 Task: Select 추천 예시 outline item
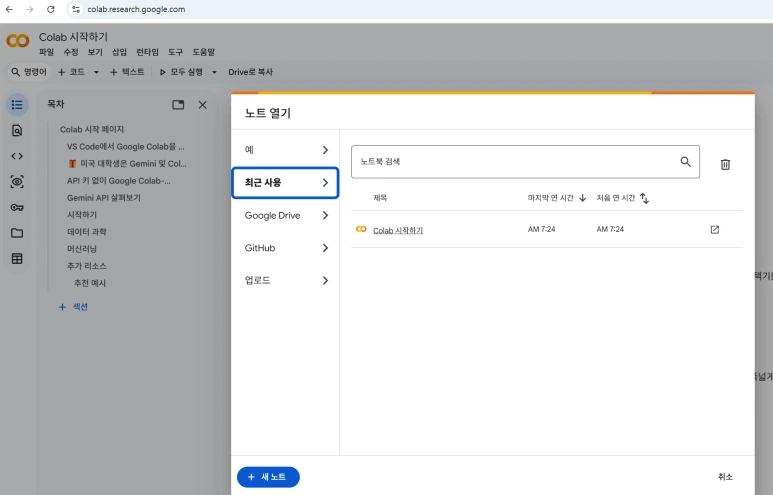coord(90,283)
